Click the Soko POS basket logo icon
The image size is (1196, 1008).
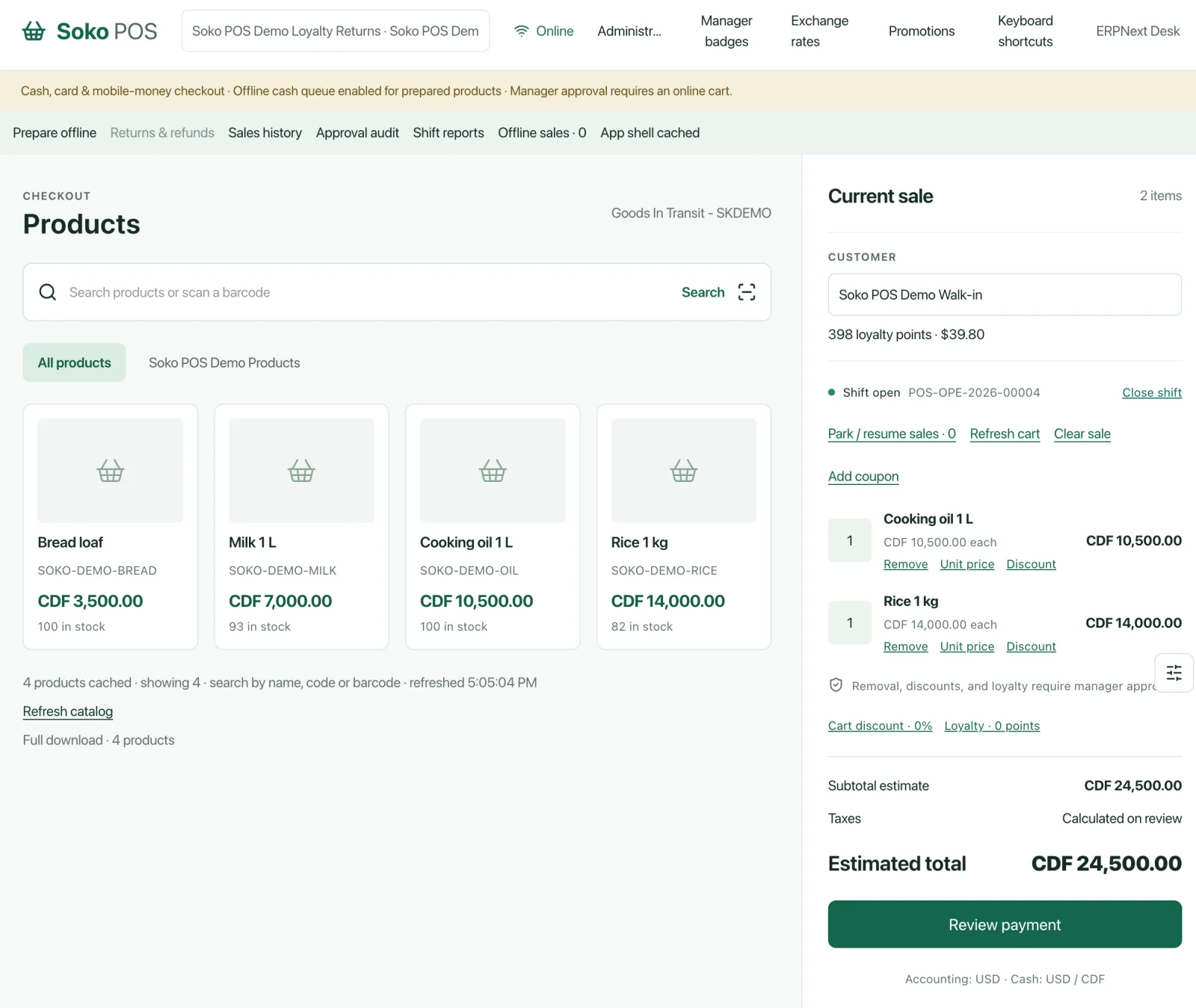(x=34, y=31)
